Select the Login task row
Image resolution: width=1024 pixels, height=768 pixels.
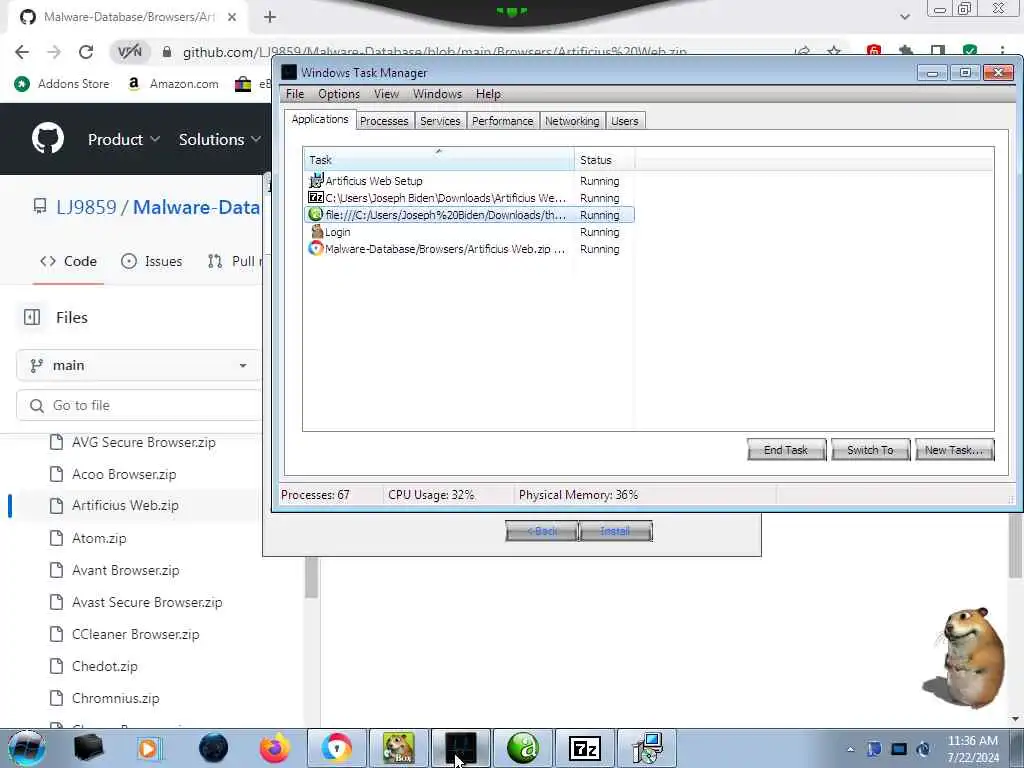point(468,232)
